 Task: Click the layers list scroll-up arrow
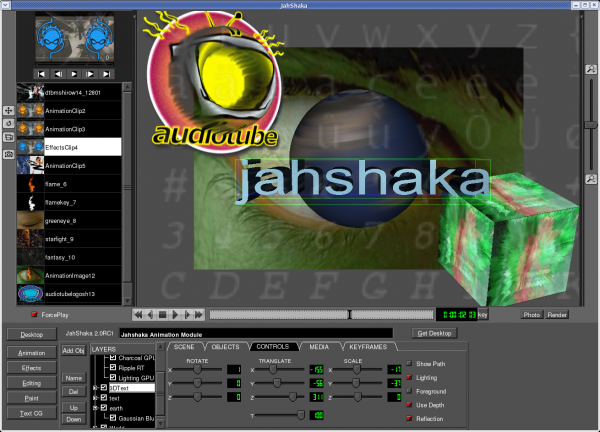tap(161, 347)
